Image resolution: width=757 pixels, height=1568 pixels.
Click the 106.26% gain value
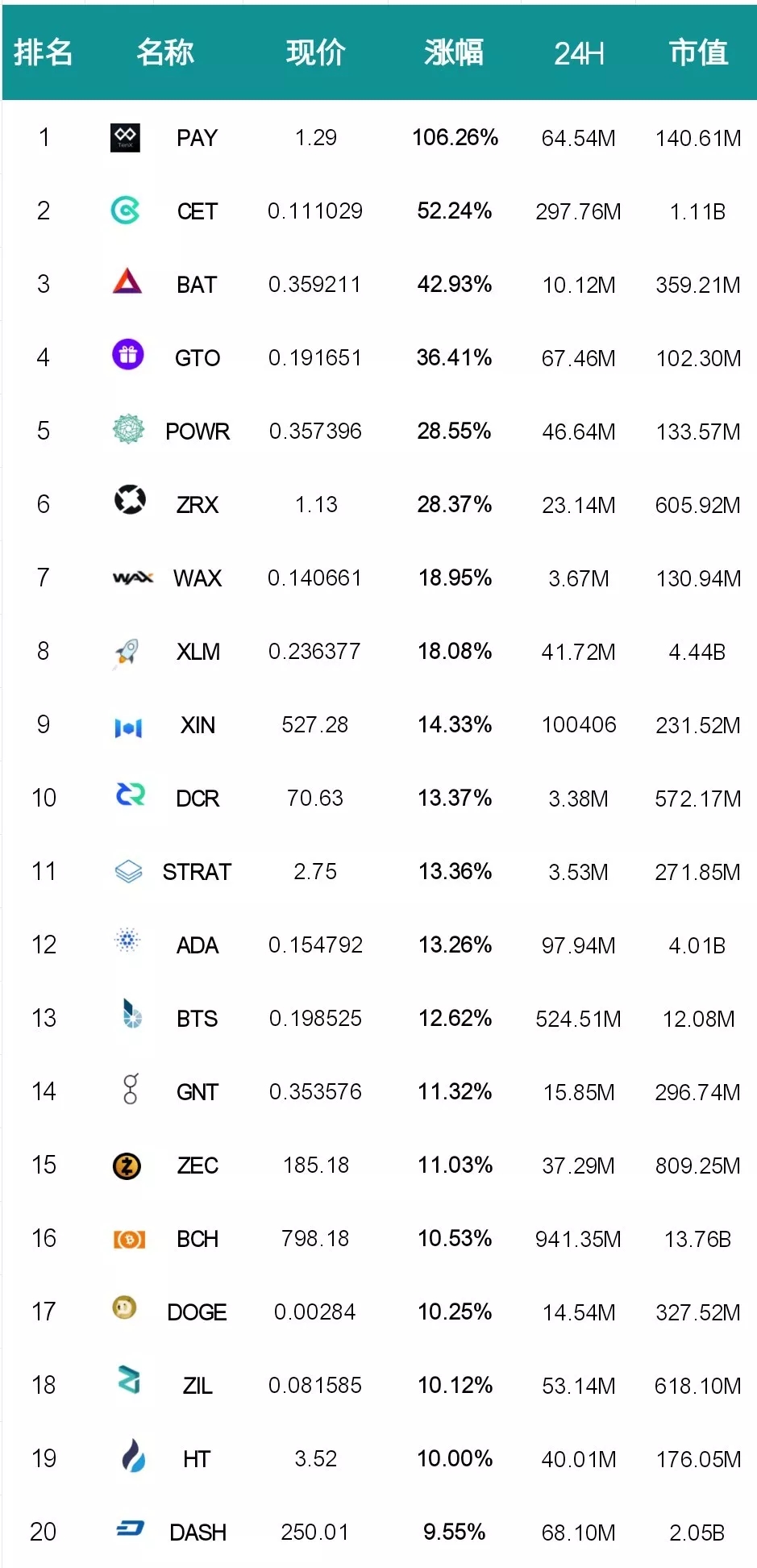click(455, 138)
